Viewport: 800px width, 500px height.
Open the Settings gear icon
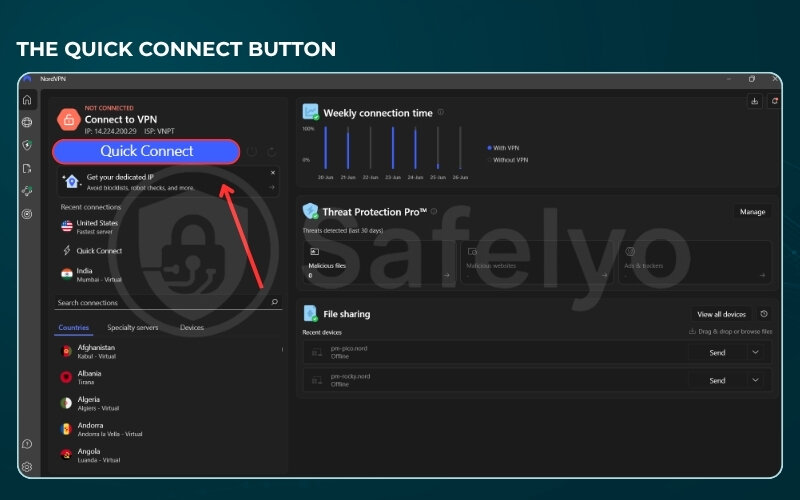pos(27,466)
